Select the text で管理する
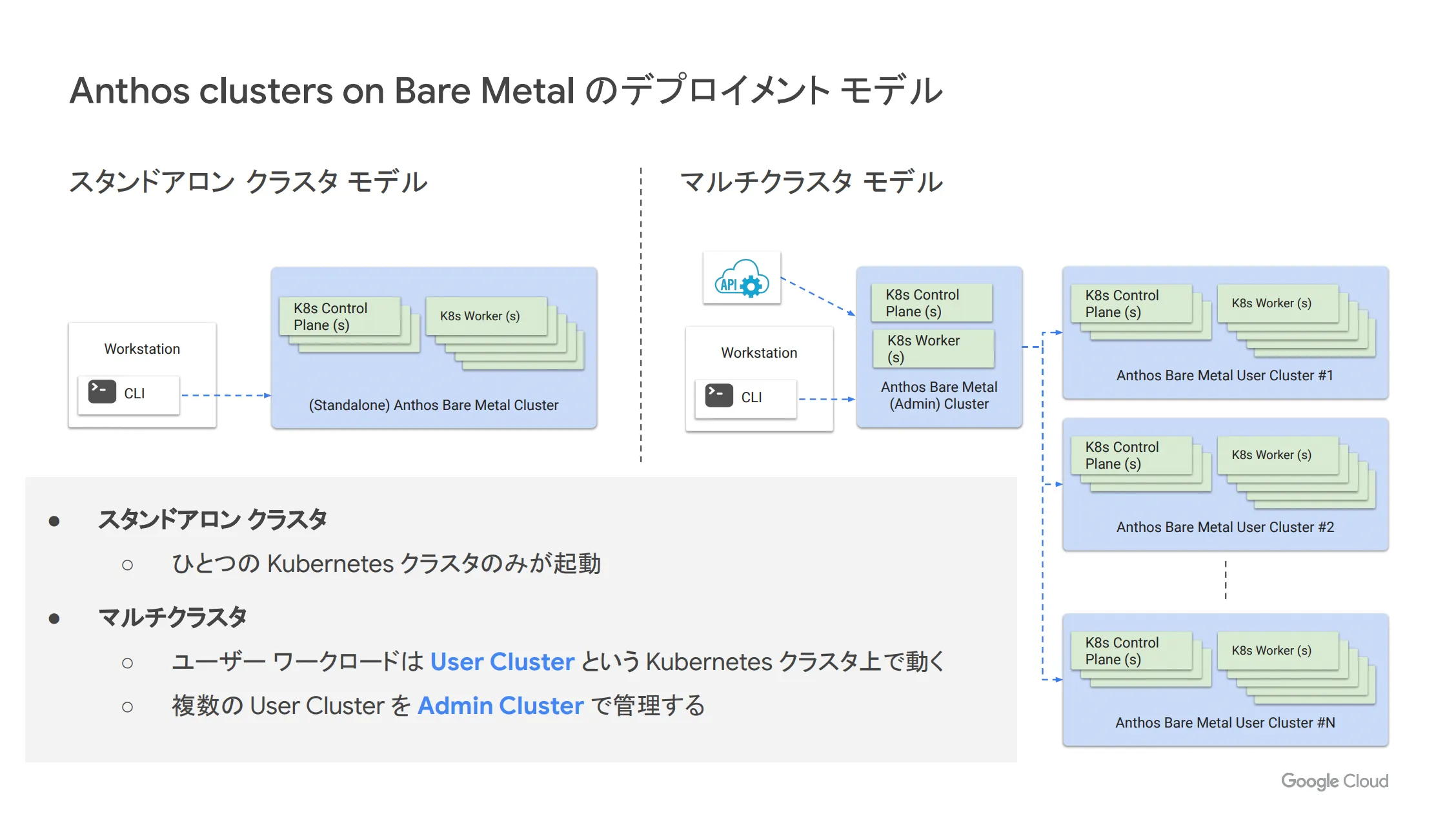The image size is (1456, 816). coord(648,706)
